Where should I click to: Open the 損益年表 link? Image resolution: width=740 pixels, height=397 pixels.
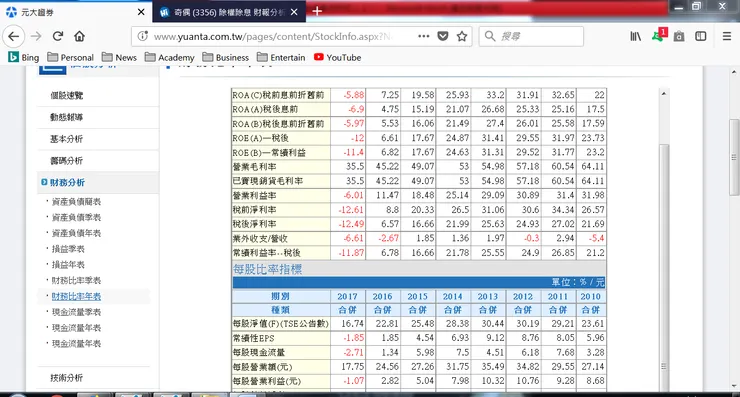[68, 264]
